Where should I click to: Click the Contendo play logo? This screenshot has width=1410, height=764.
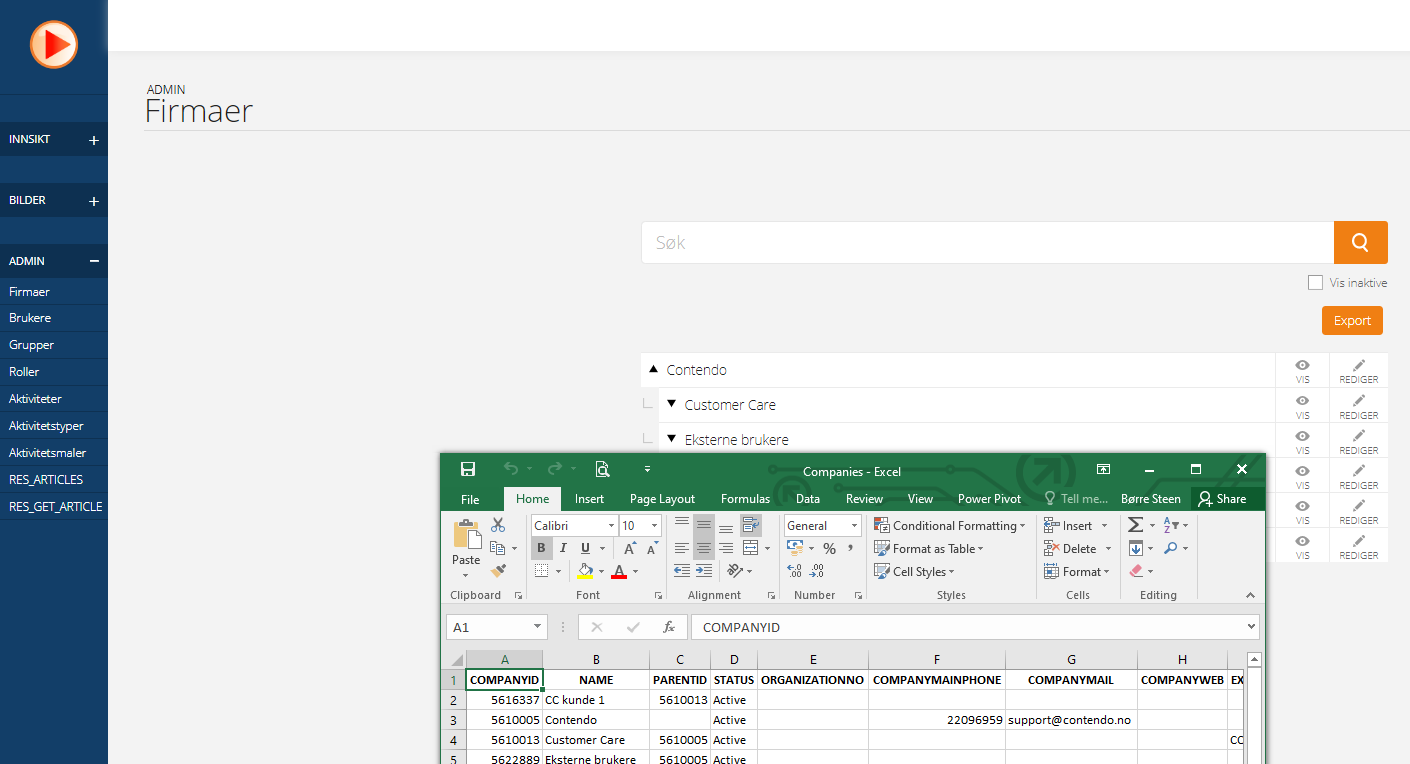pos(54,44)
